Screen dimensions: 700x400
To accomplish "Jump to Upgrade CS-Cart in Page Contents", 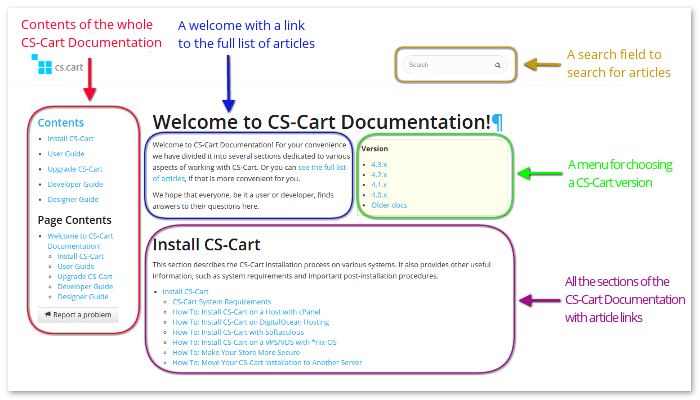I will click(85, 276).
